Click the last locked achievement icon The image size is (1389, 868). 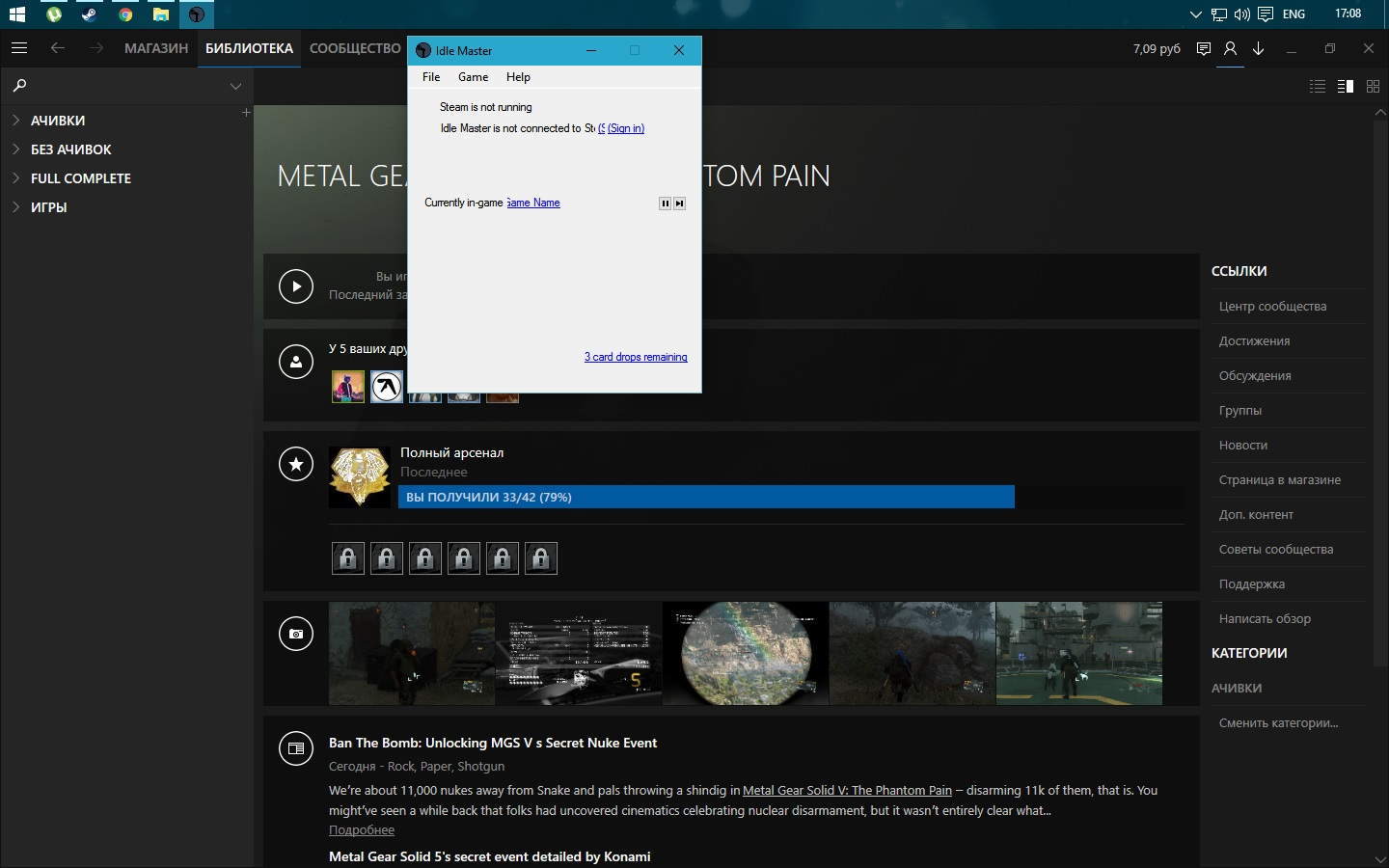[x=541, y=558]
